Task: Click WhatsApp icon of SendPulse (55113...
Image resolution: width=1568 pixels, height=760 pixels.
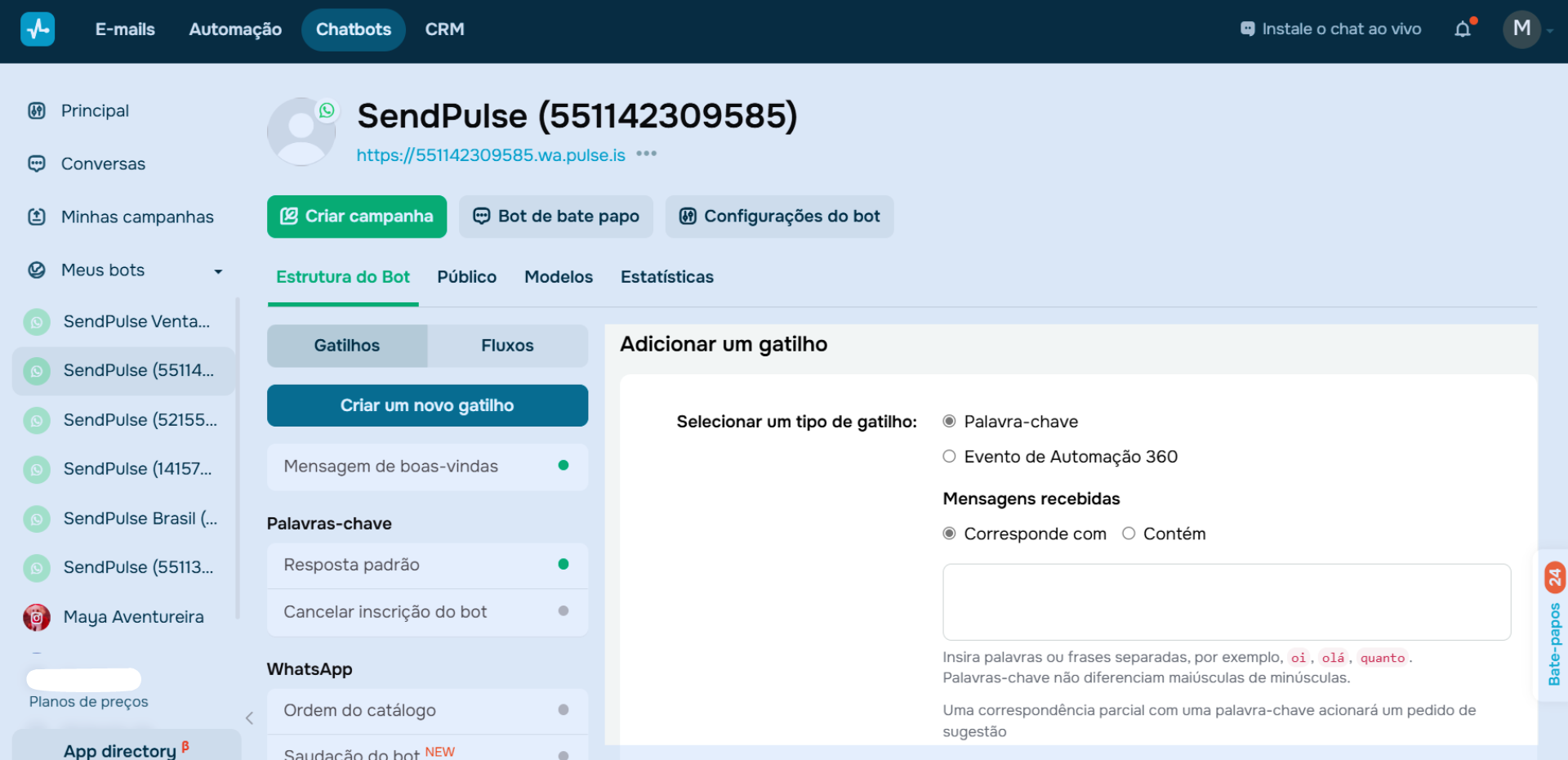Action: (37, 568)
